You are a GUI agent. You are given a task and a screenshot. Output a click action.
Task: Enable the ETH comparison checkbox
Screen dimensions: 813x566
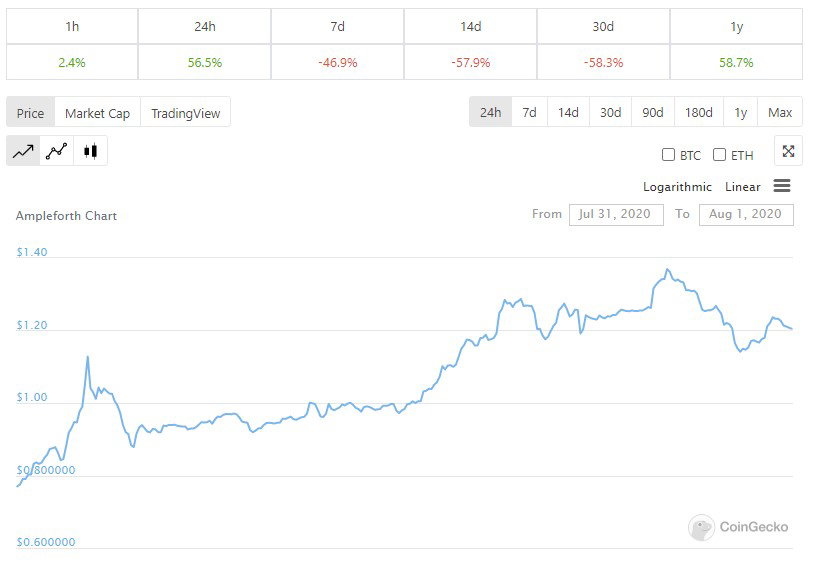(x=719, y=155)
